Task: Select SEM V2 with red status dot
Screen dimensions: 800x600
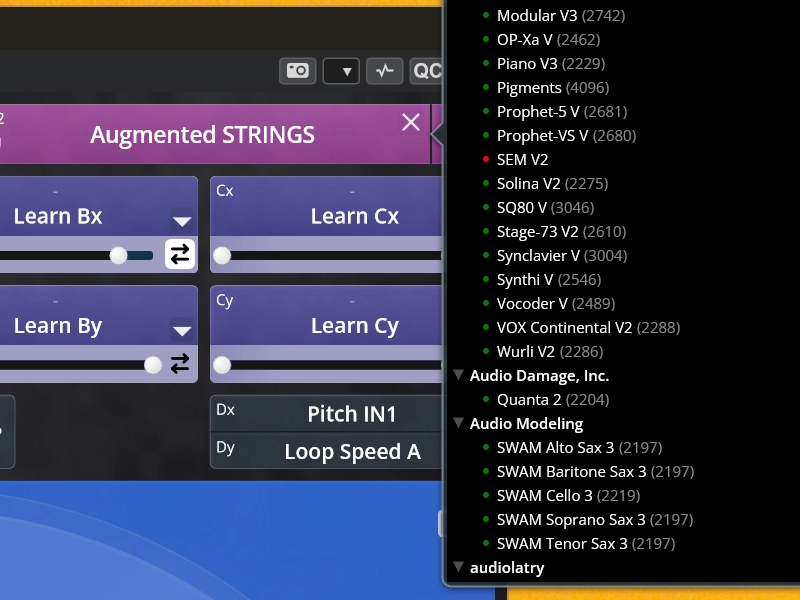Action: [x=522, y=159]
